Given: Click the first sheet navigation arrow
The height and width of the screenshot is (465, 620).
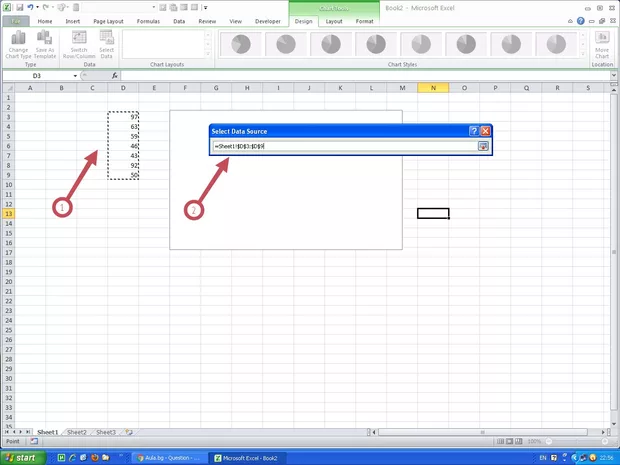Looking at the screenshot, I should [x=7, y=432].
